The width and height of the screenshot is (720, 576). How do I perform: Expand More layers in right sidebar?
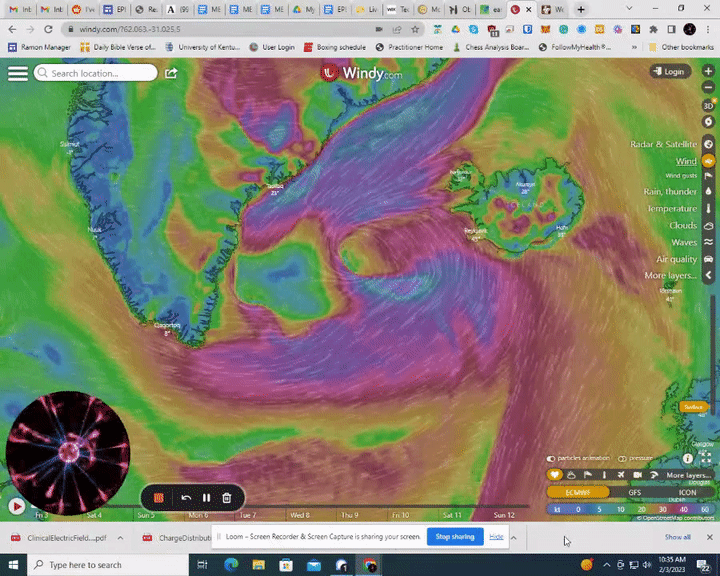(x=670, y=275)
